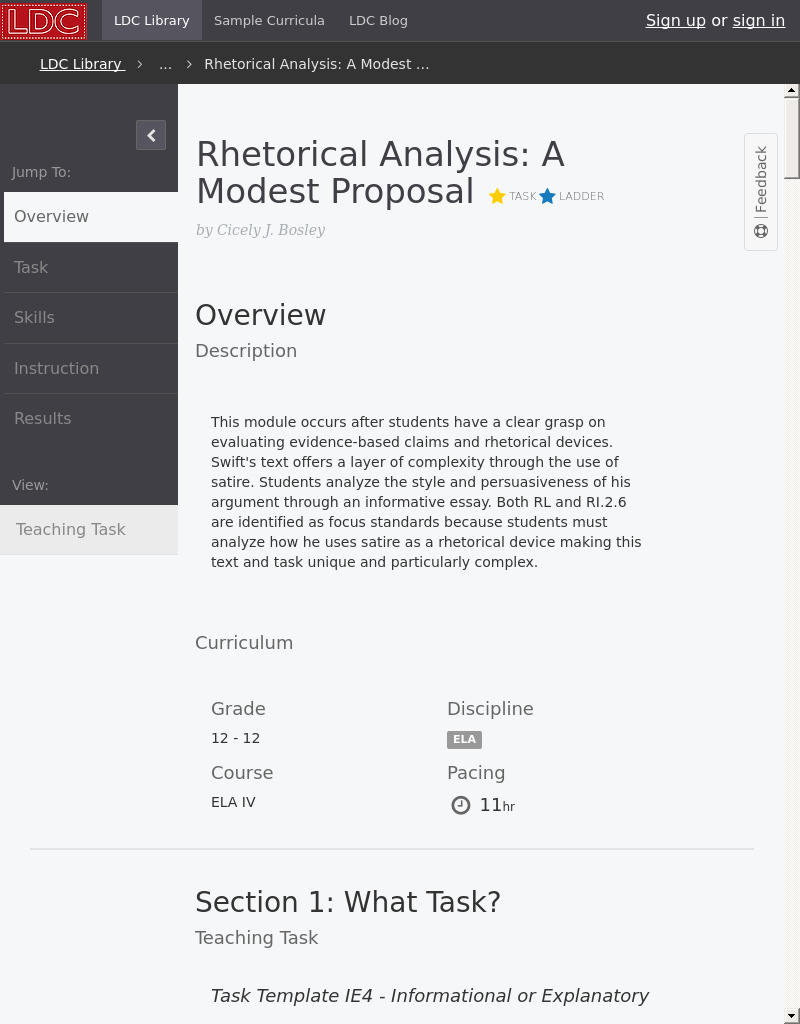Click the ELA discipline badge
Image resolution: width=800 pixels, height=1024 pixels.
point(464,739)
